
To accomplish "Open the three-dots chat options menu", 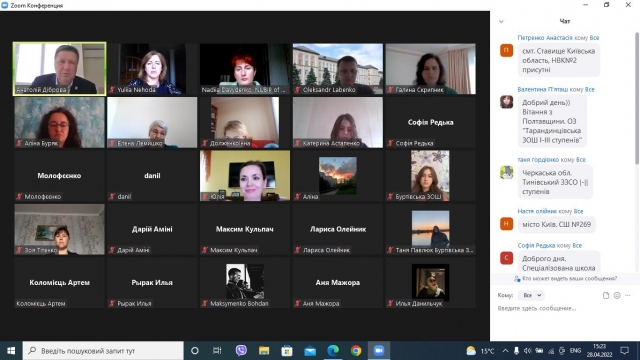I will (x=628, y=295).
